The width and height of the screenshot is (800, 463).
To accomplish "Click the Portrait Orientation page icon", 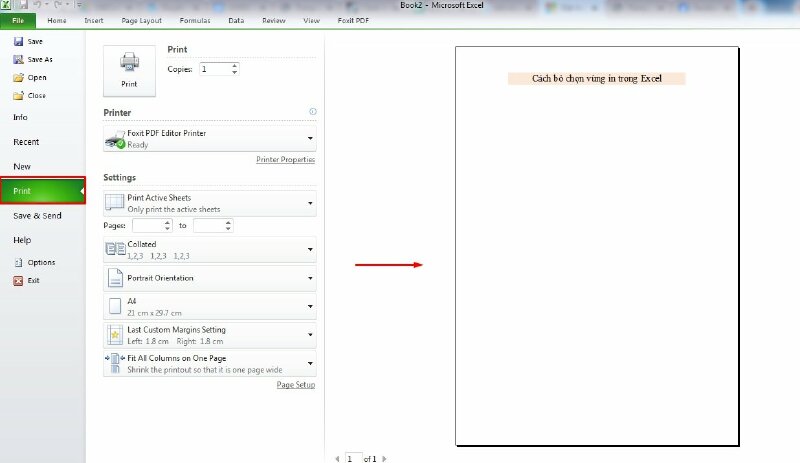I will pos(115,278).
